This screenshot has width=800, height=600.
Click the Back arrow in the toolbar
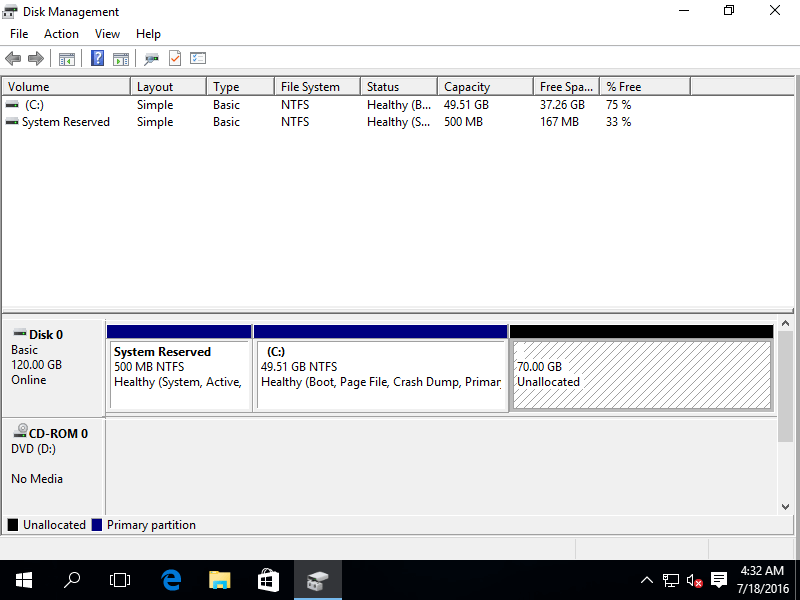[13, 59]
